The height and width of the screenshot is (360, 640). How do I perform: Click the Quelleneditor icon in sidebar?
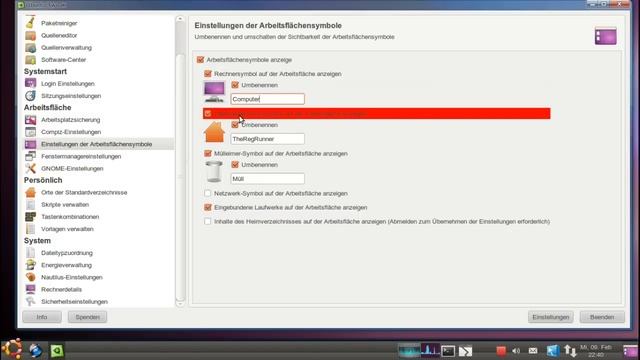(30, 36)
